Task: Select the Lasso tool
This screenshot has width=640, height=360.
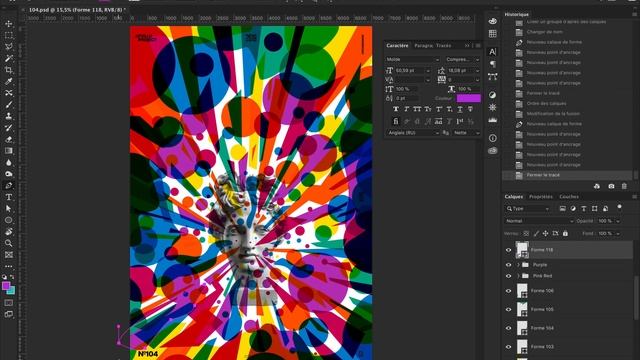Action: (x=9, y=47)
